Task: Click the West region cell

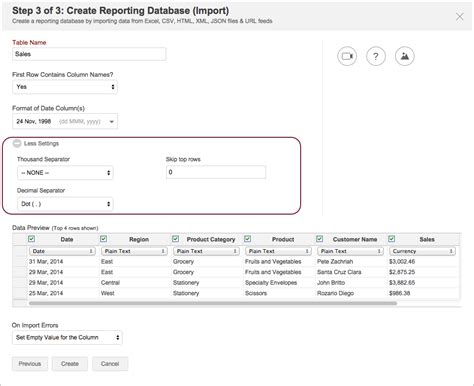Action: (108, 293)
